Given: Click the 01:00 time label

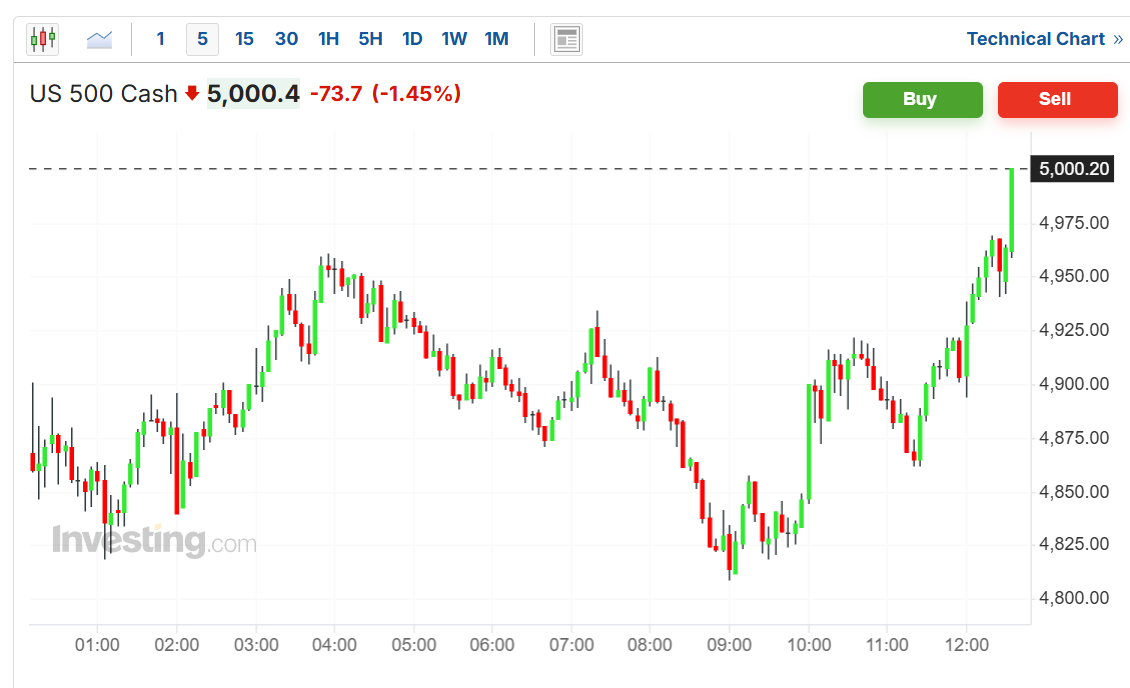Looking at the screenshot, I should click(97, 645).
